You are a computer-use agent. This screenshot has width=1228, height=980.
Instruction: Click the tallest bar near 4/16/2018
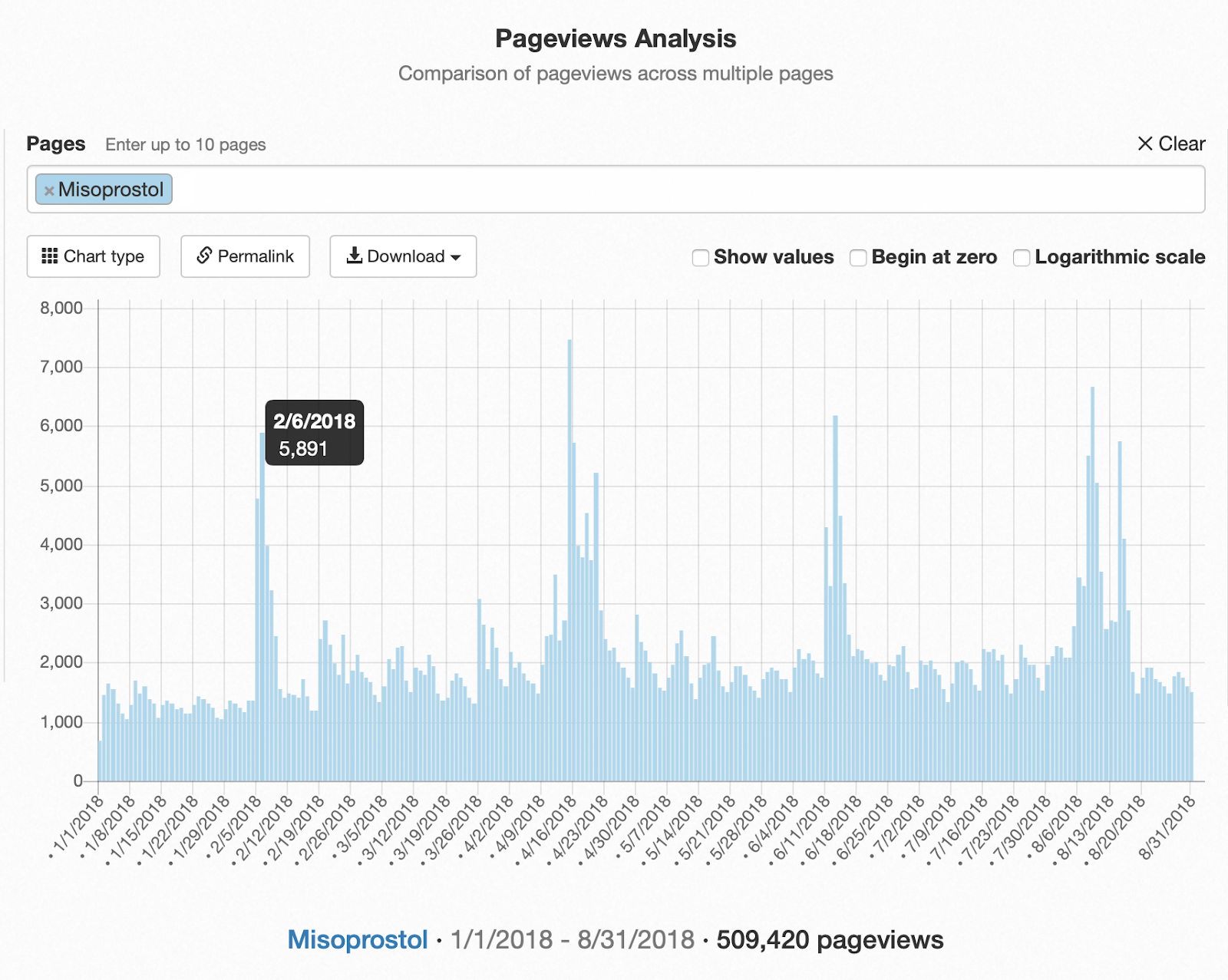tap(569, 560)
